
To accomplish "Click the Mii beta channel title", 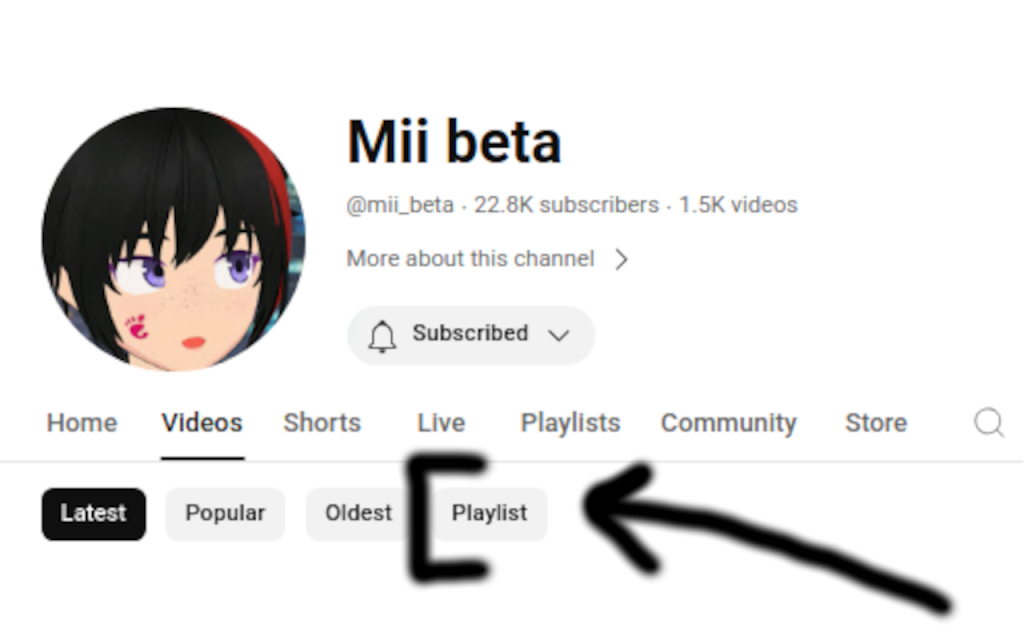I will tap(454, 142).
